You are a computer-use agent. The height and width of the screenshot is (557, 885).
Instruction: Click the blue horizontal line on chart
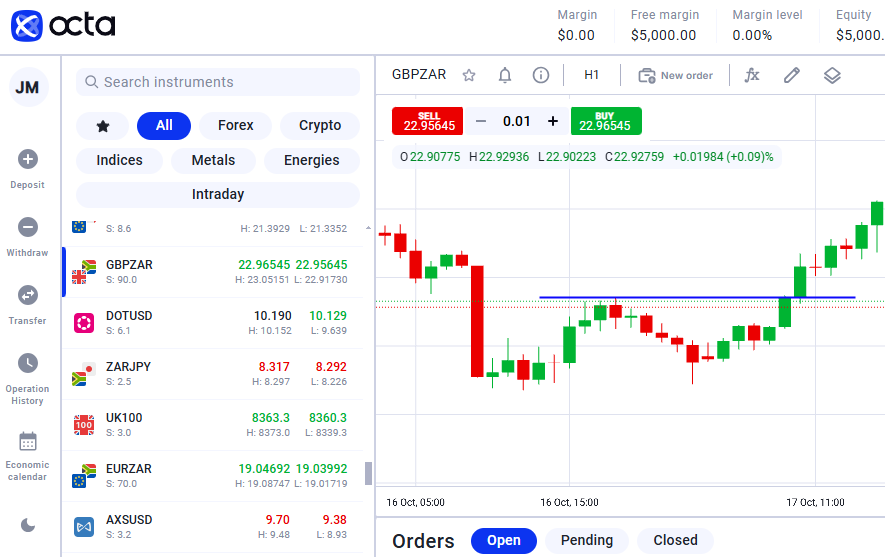point(697,297)
